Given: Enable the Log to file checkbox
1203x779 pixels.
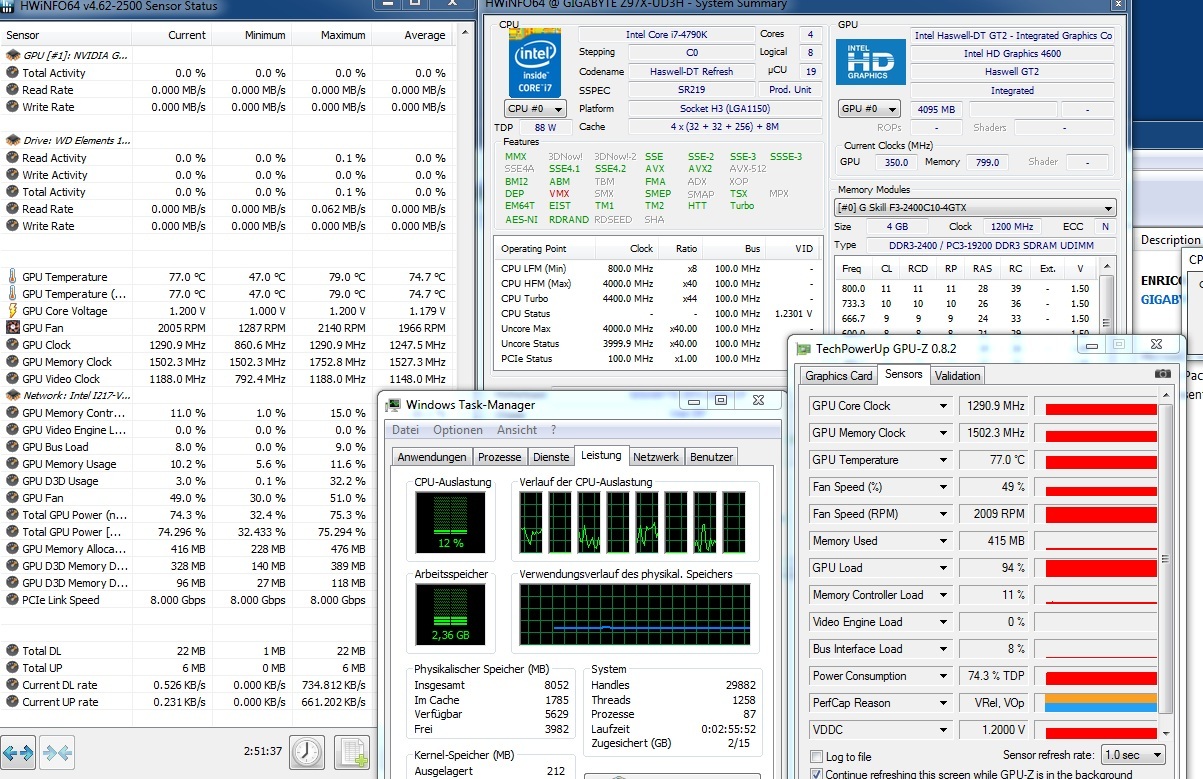Looking at the screenshot, I should pos(817,757).
